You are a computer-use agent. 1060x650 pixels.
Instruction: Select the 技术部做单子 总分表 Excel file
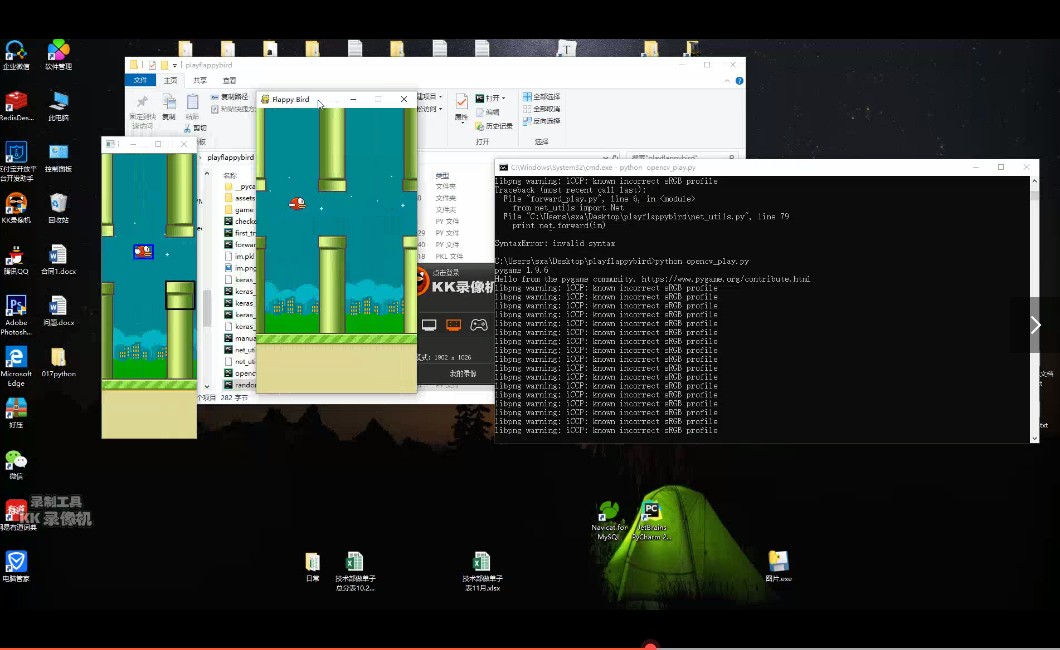[x=355, y=572]
